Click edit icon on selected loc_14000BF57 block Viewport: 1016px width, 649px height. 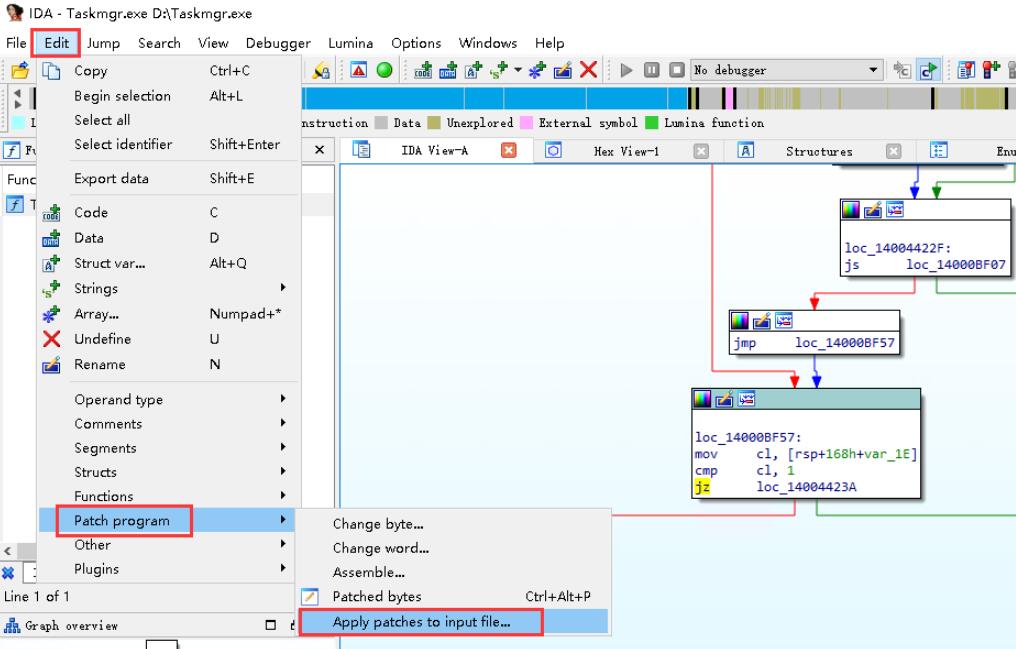coord(724,399)
